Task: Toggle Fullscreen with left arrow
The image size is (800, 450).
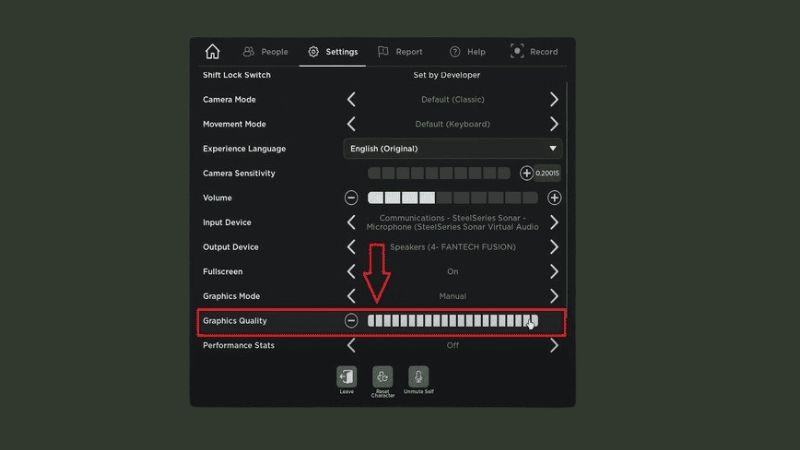Action: pyautogui.click(x=351, y=271)
